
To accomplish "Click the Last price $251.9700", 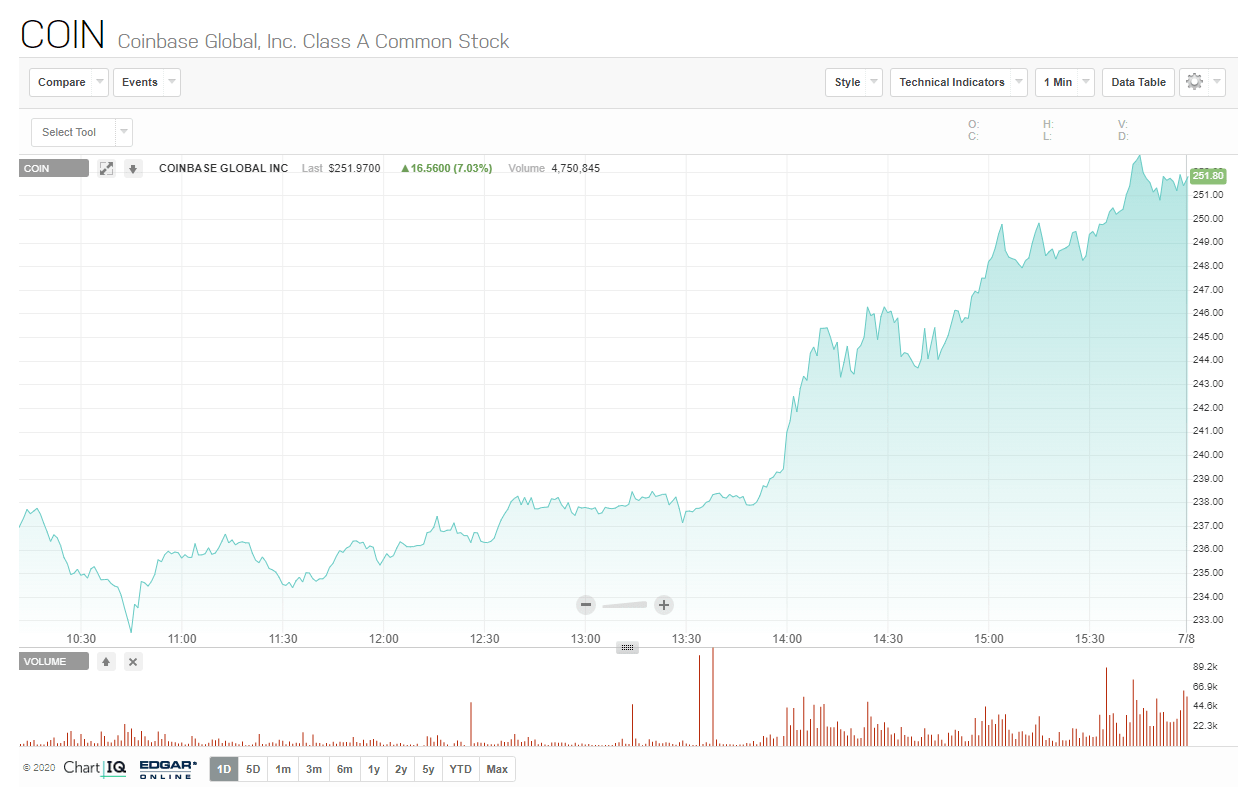I will [x=354, y=168].
